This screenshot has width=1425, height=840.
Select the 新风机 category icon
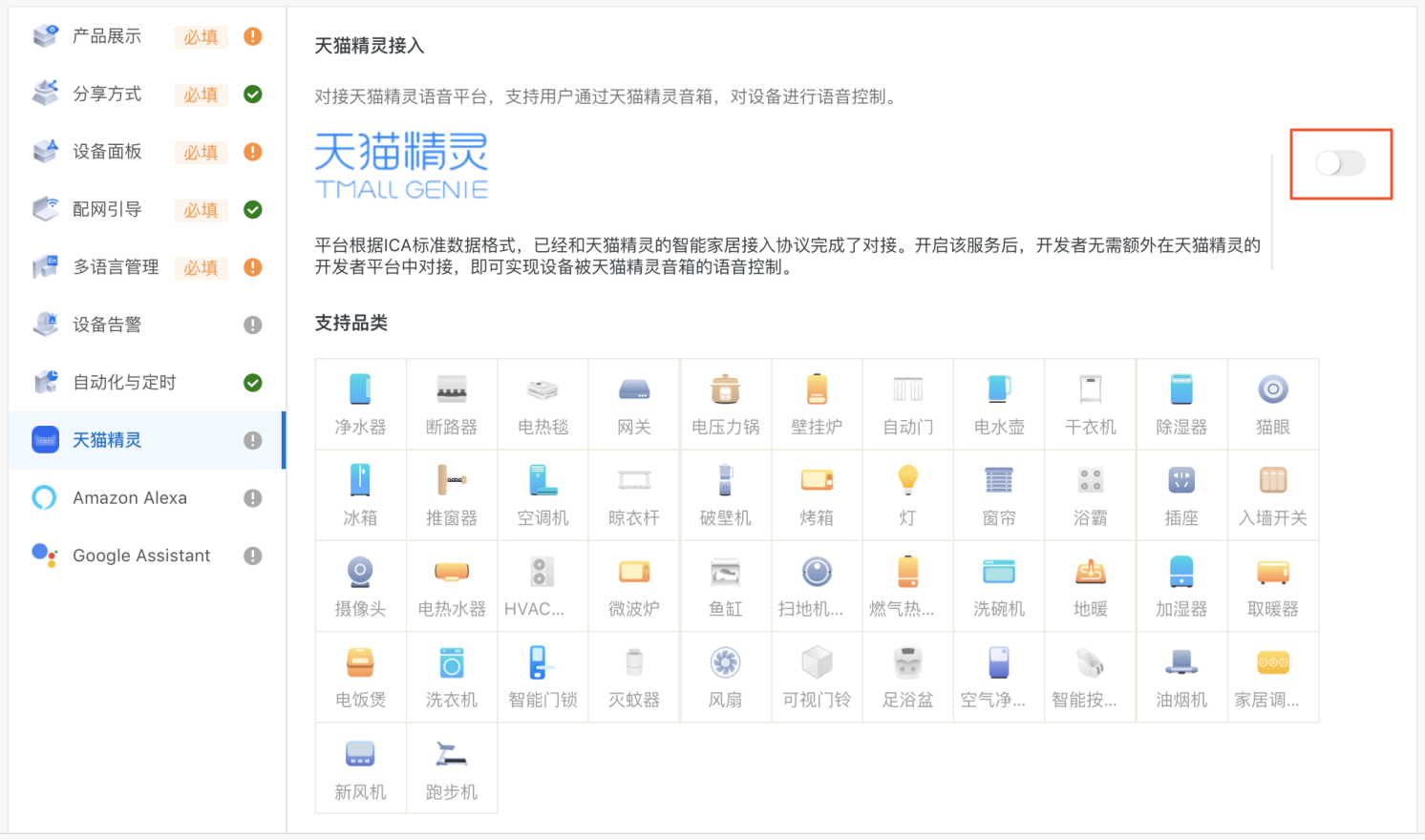click(x=360, y=754)
